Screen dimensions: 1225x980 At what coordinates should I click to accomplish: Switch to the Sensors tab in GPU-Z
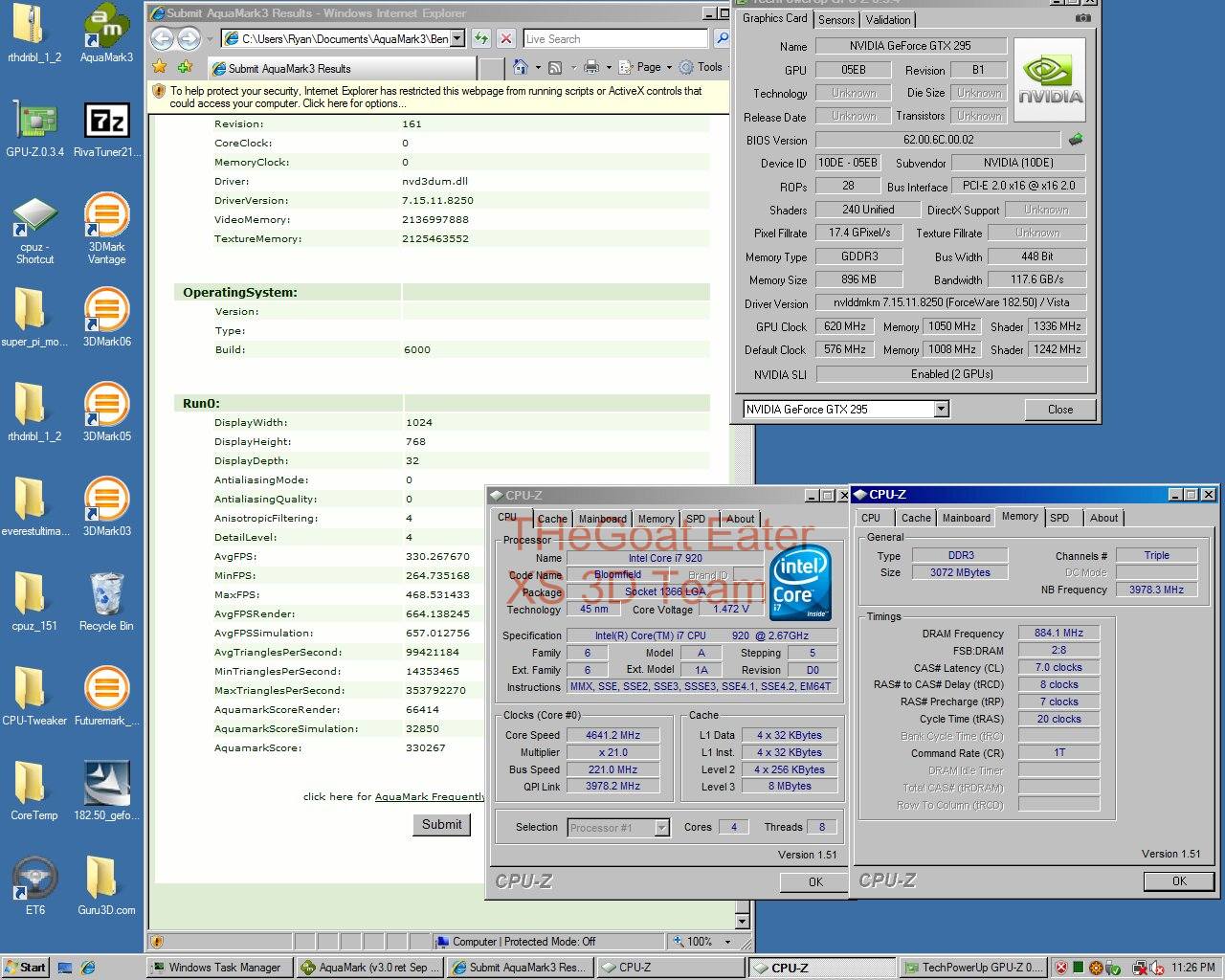(x=836, y=19)
